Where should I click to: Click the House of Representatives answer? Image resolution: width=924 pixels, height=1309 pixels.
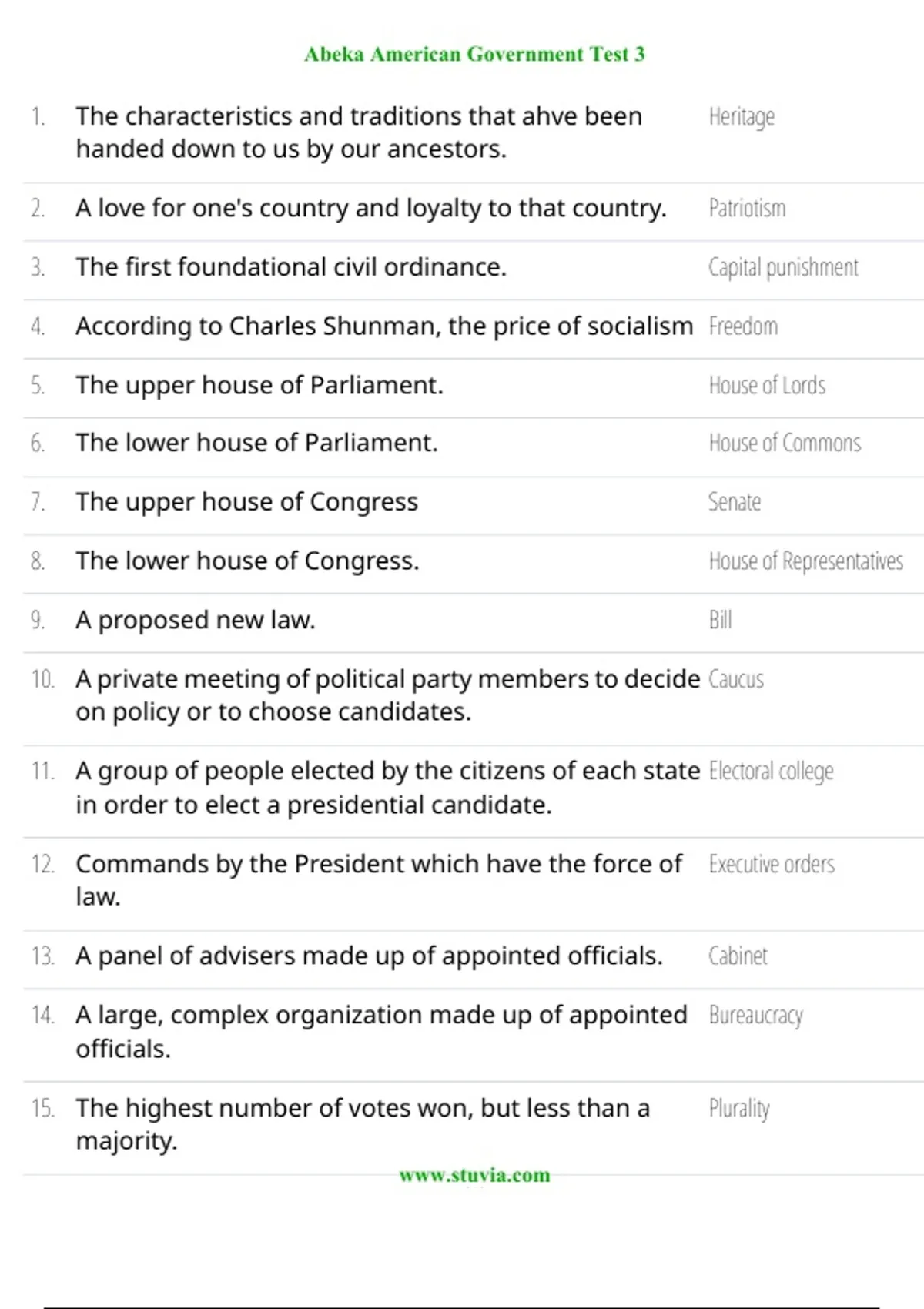click(806, 561)
